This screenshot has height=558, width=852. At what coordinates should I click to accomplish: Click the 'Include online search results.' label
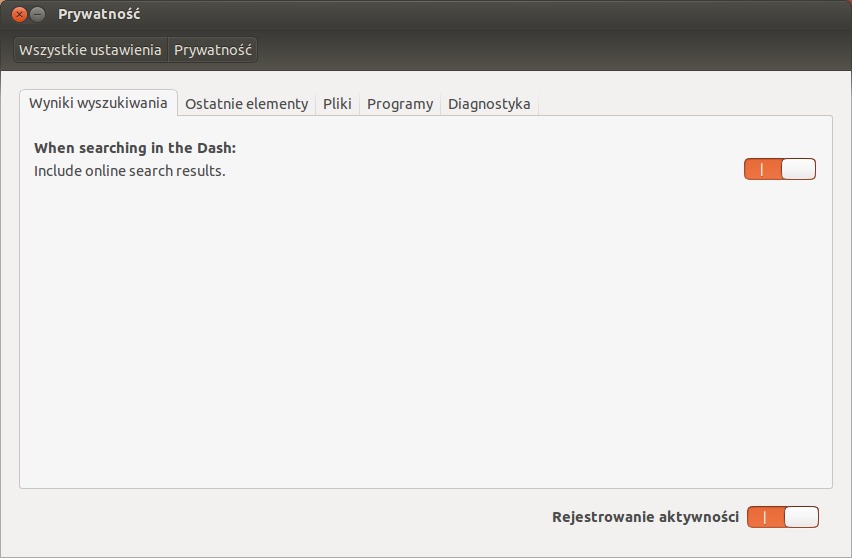pyautogui.click(x=129, y=171)
